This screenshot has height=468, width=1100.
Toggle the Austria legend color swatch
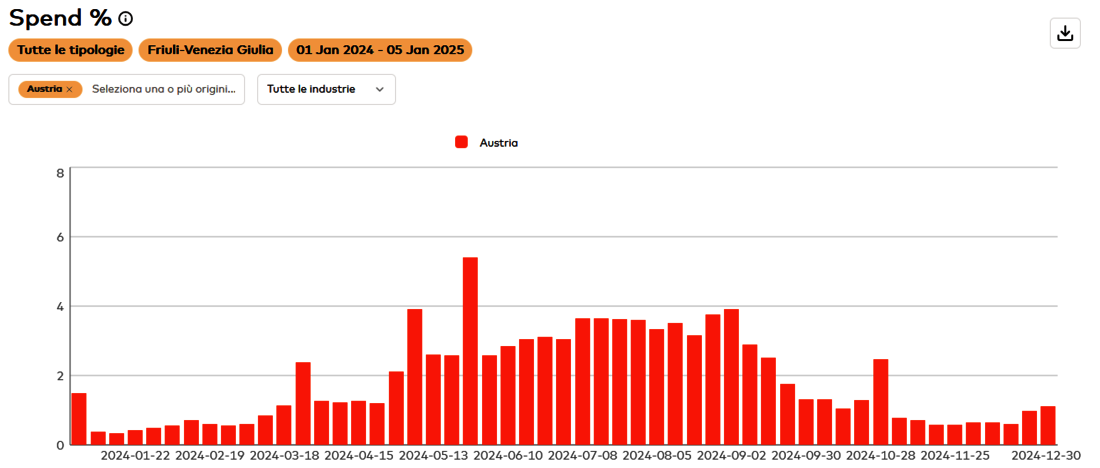click(x=461, y=142)
